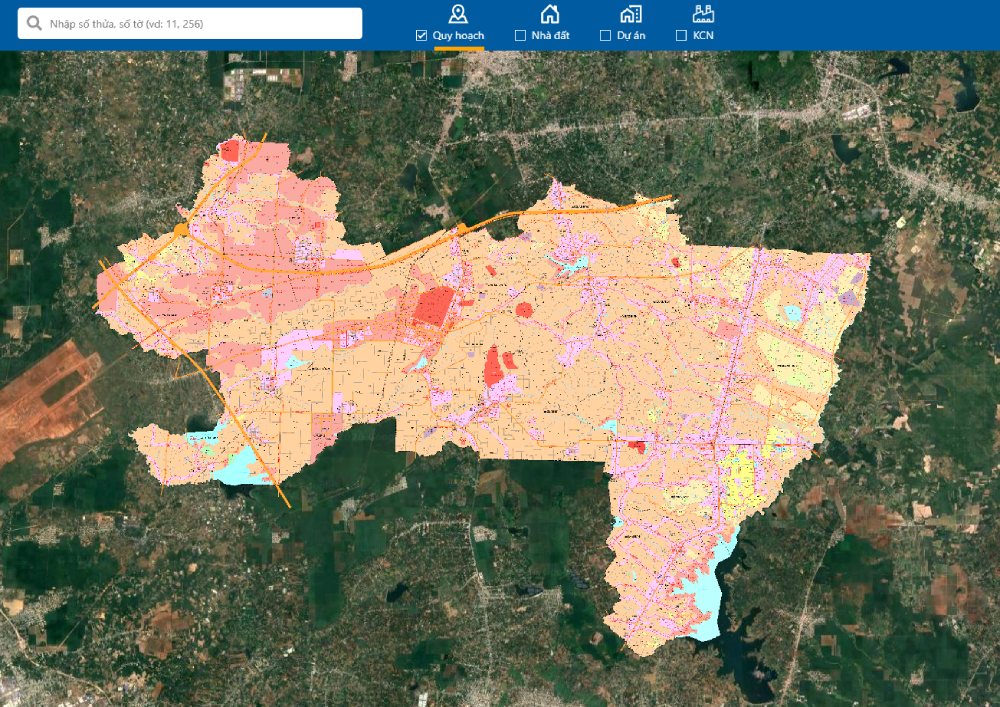
Task: Click the orange circular interchange in the northwest
Action: point(181,230)
